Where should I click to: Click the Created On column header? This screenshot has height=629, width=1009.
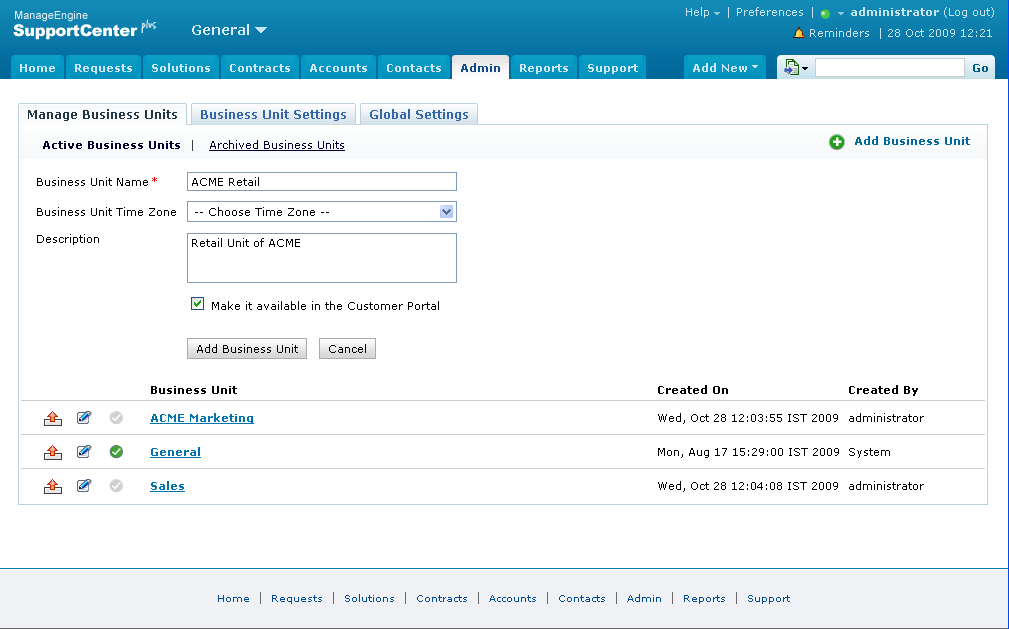coord(693,390)
